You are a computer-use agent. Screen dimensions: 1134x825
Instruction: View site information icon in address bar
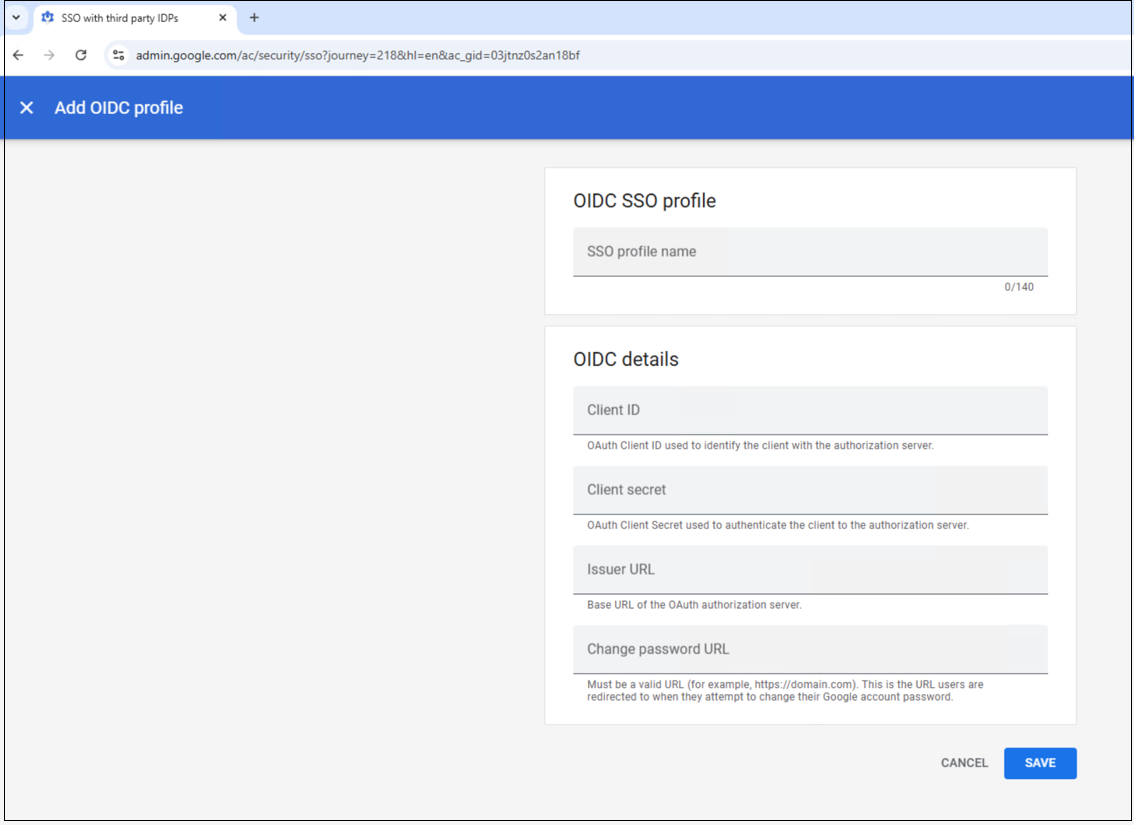[119, 55]
